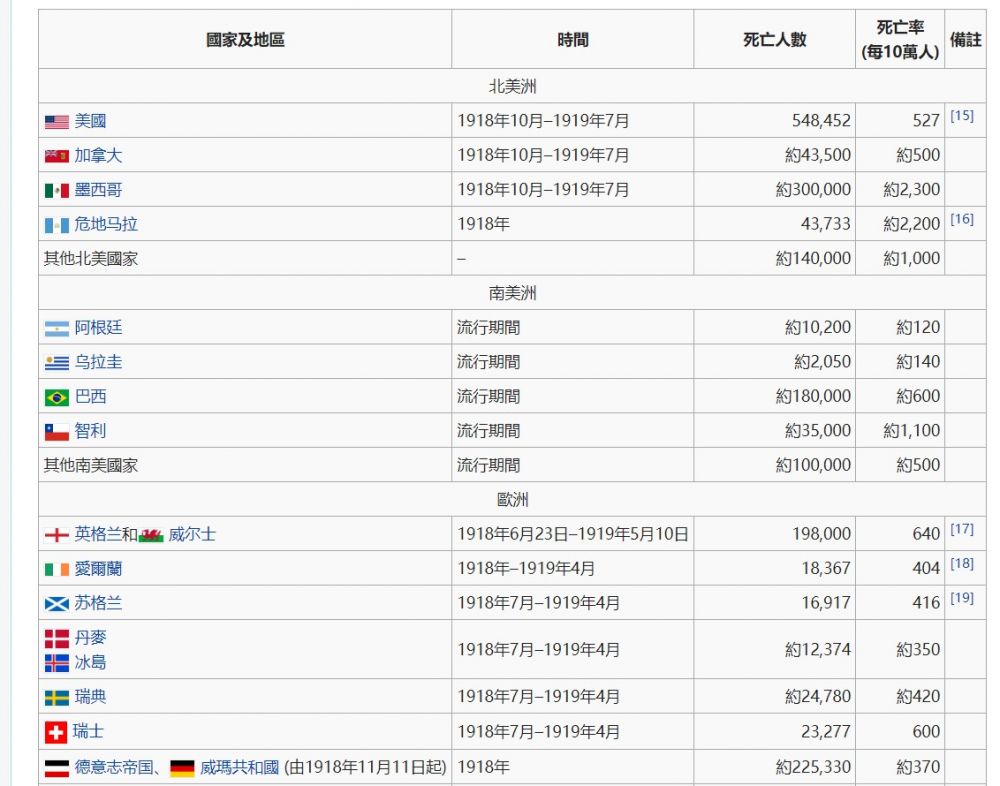Open the 危地马拉 link
Screen dimensions: 1000x786
coord(106,224)
